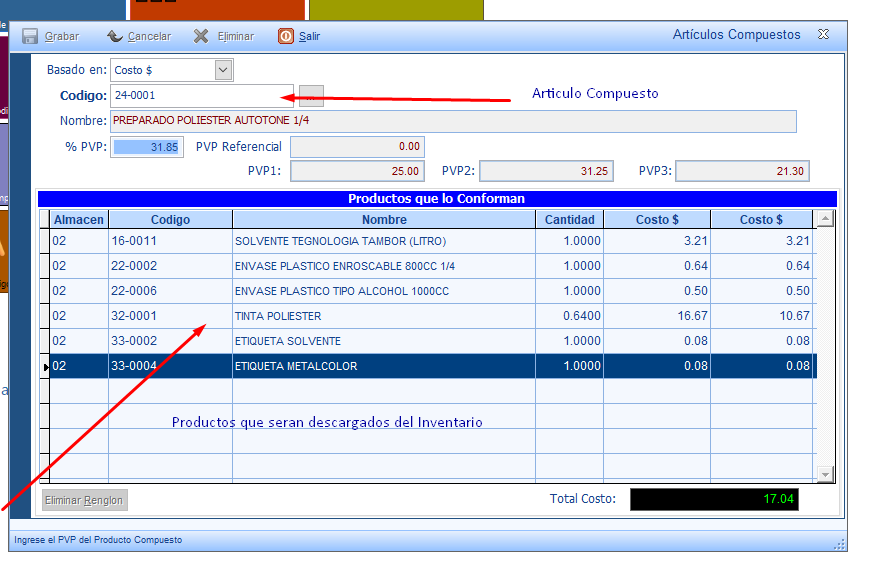872x581 pixels.
Task: Click the Grabar save icon
Action: click(30, 36)
